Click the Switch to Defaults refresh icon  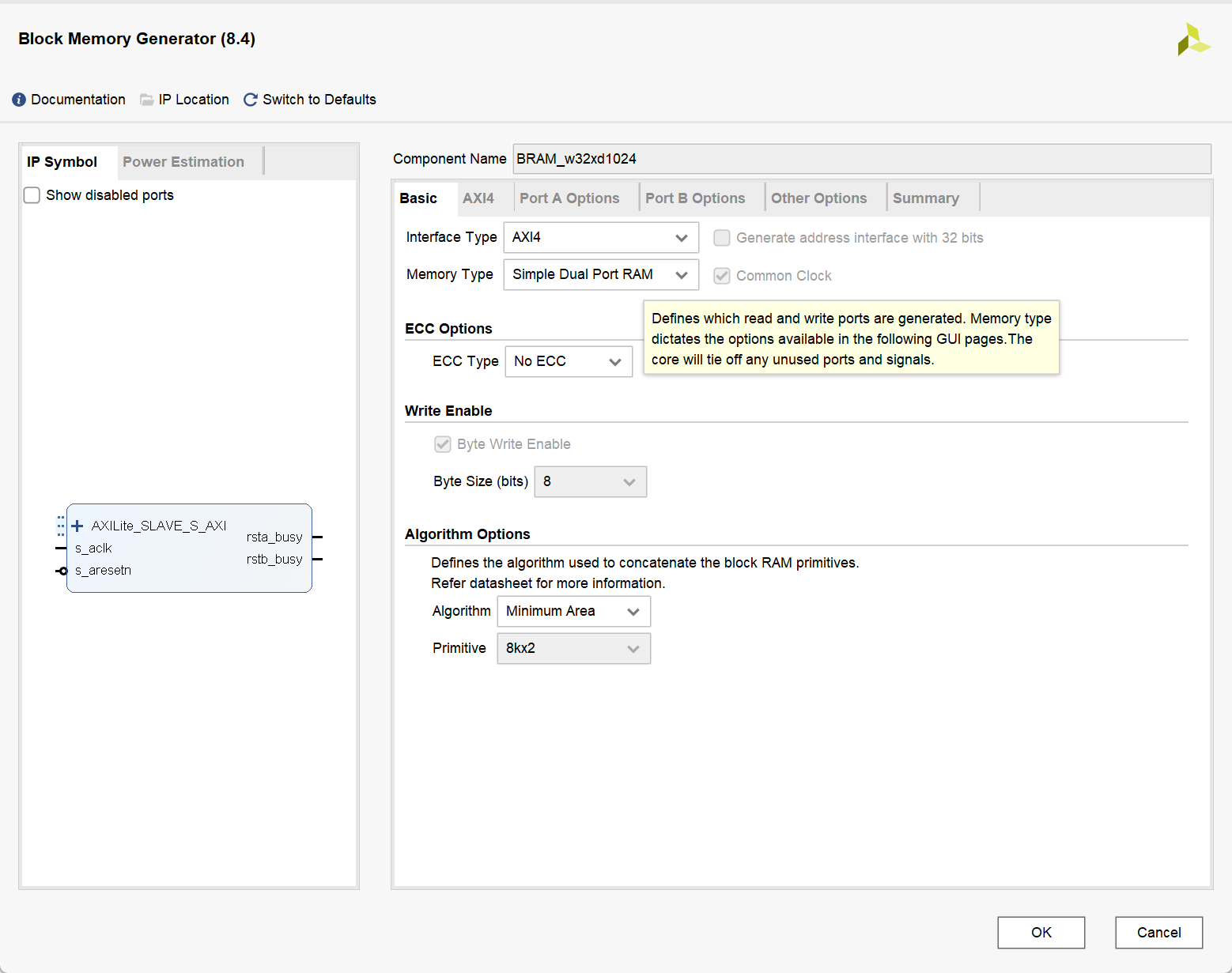pyautogui.click(x=251, y=100)
